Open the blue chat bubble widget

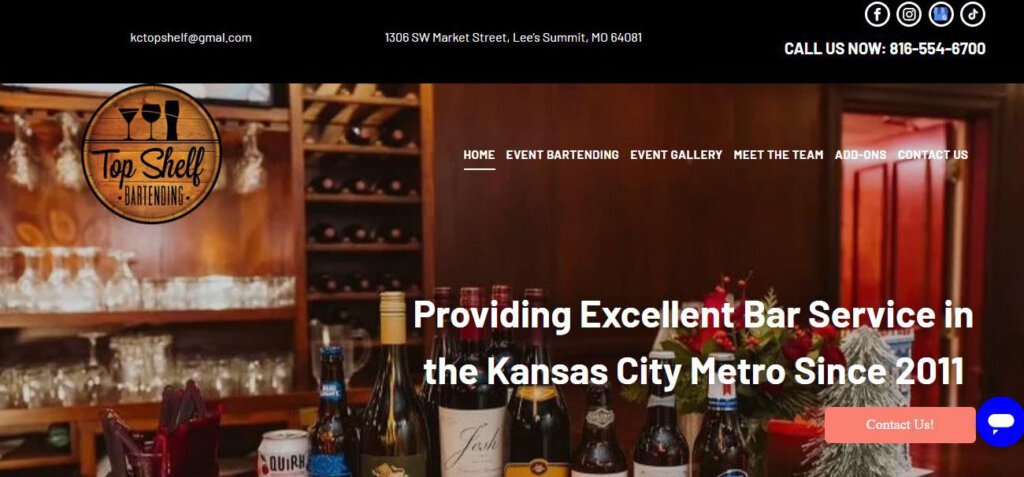coord(1000,422)
